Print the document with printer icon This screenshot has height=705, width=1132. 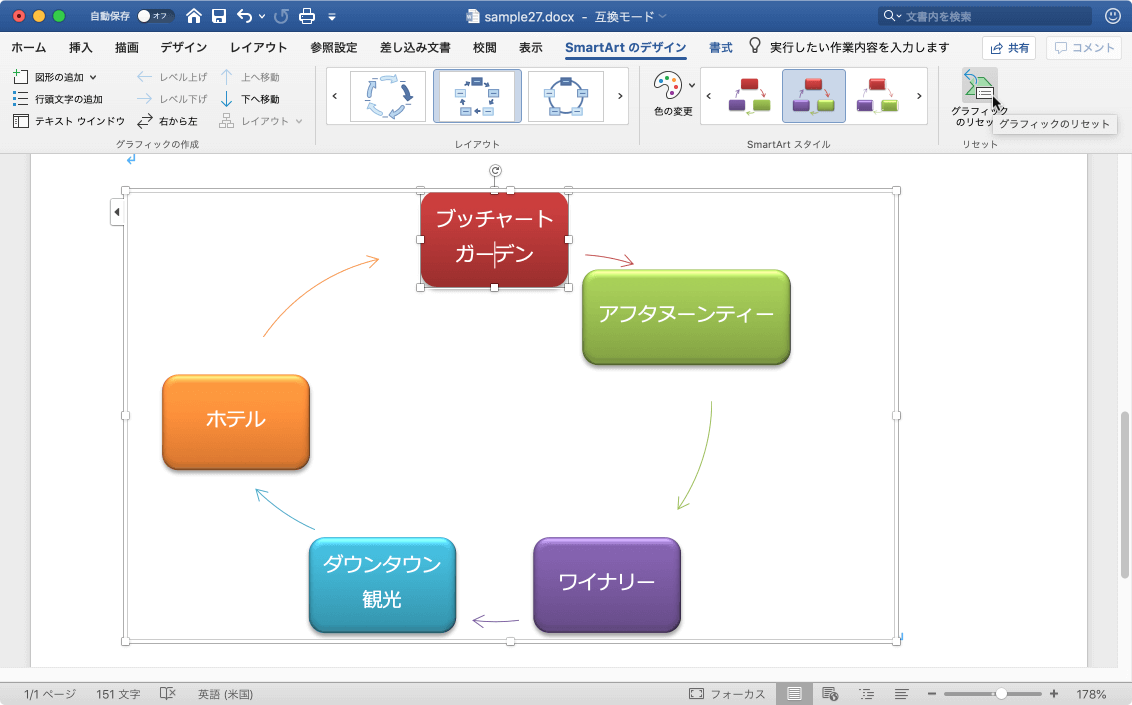(307, 16)
